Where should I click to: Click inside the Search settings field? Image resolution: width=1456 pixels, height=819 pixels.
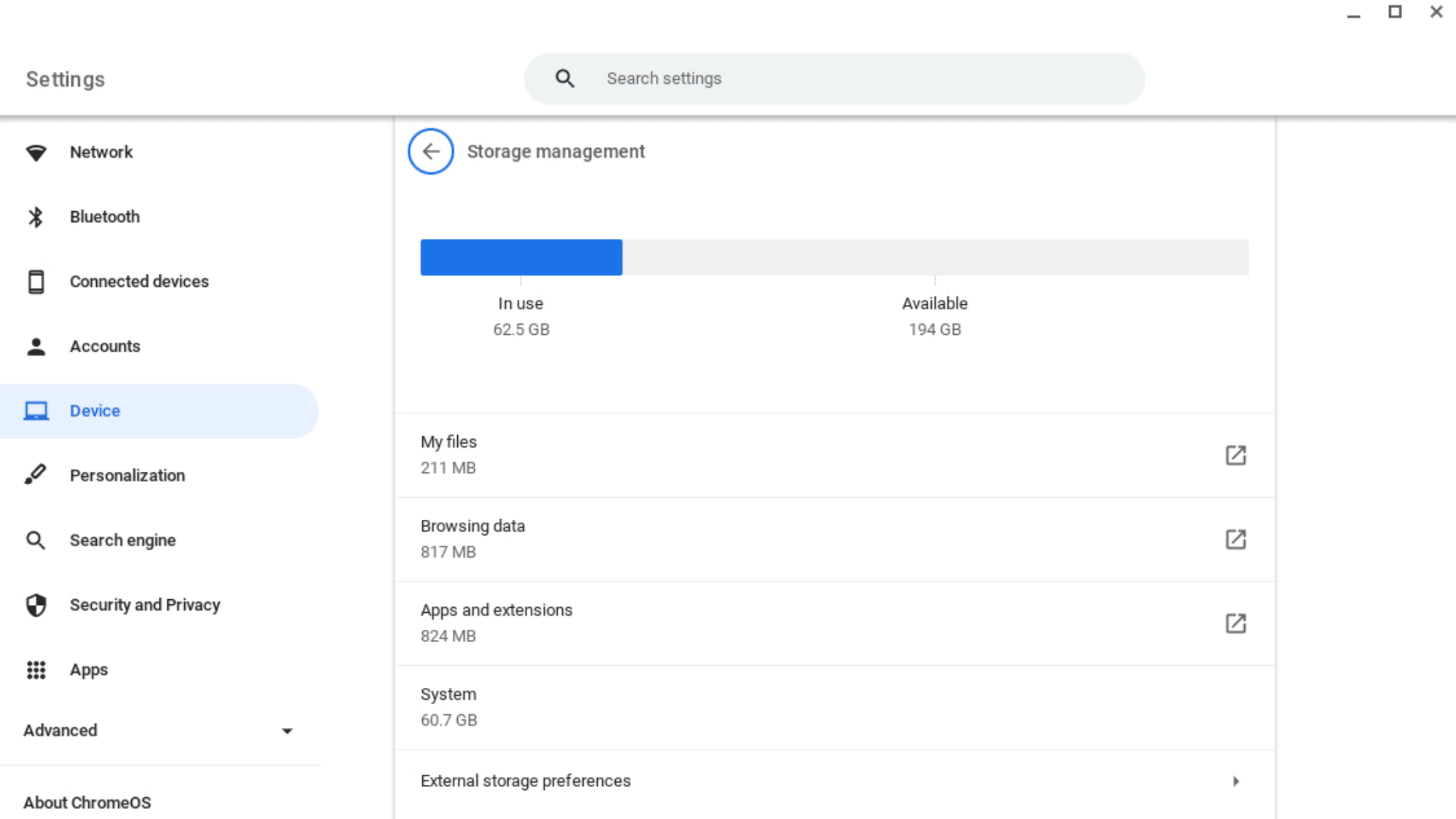[x=834, y=78]
